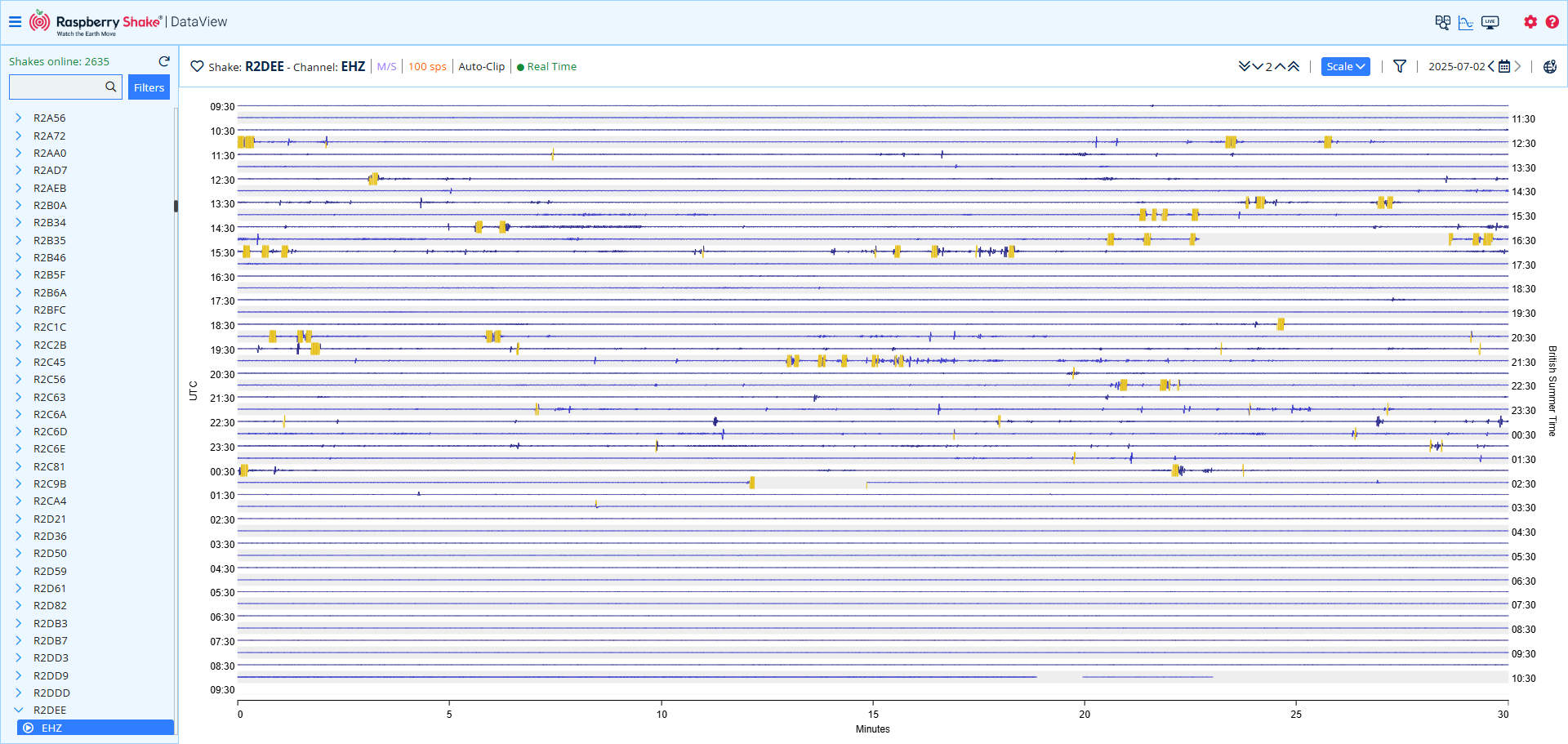Open the waveform search tool icon
Image resolution: width=1568 pixels, height=744 pixels.
pos(1443,22)
